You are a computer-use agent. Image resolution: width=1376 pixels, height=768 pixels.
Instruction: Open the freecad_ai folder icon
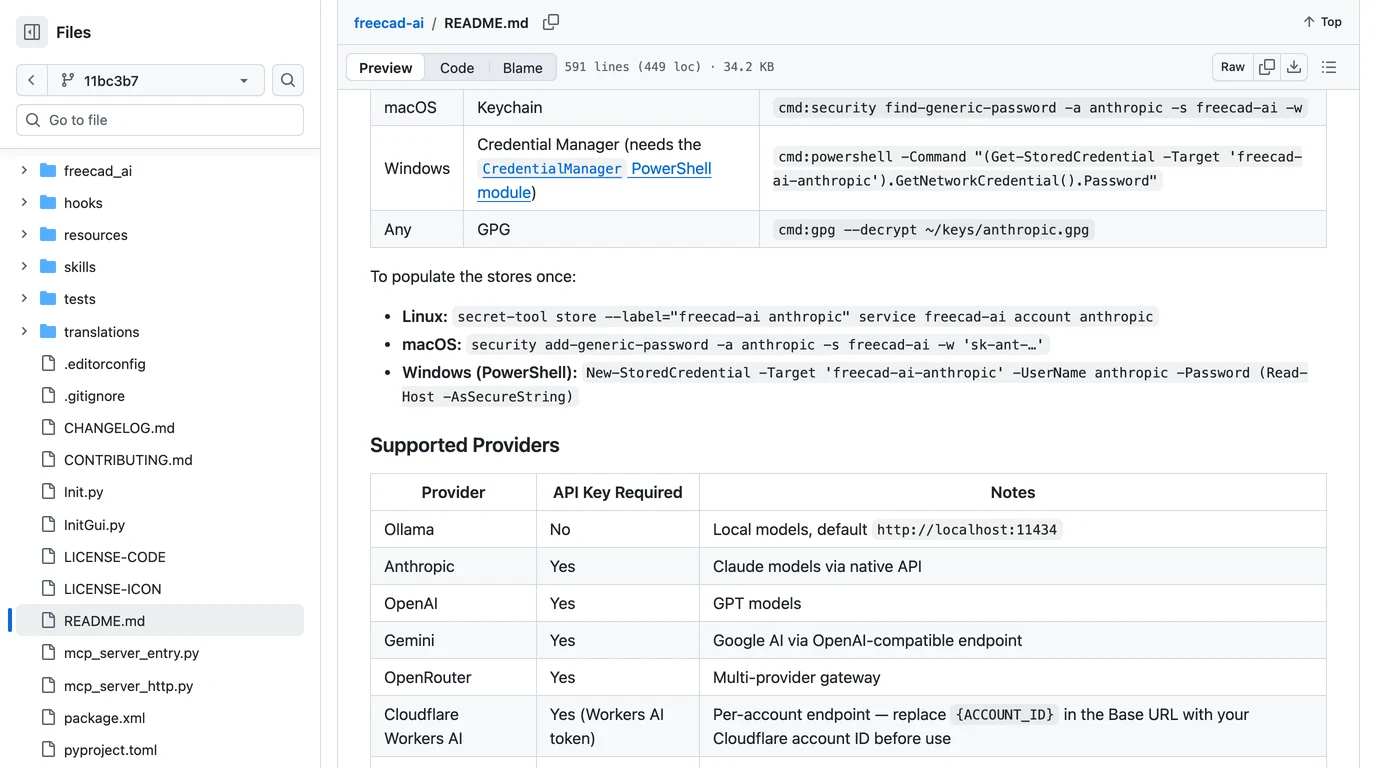[48, 171]
